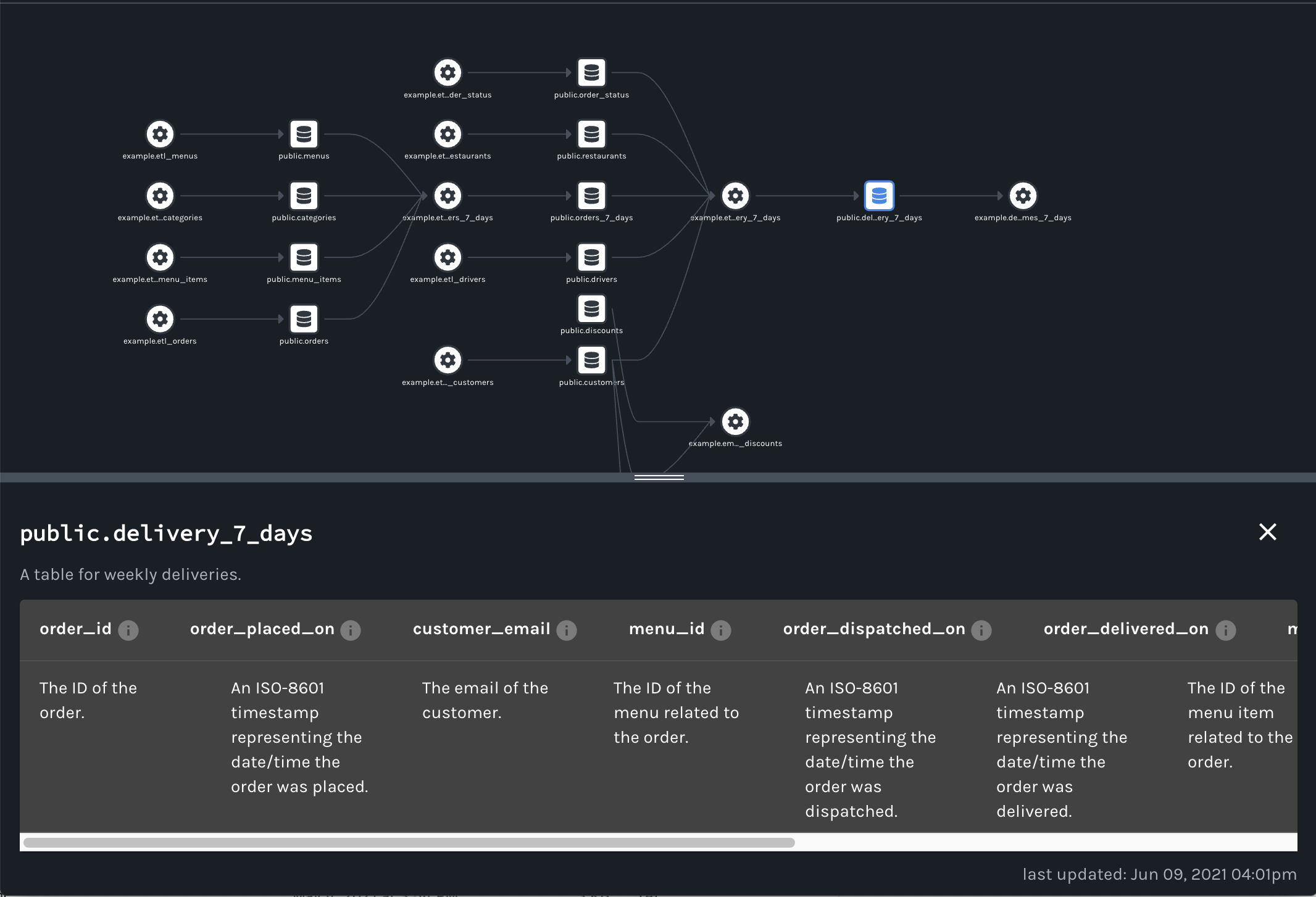Screen dimensions: 1316x897
Task: Click the horizontal scrollbar under the table
Action: click(409, 843)
